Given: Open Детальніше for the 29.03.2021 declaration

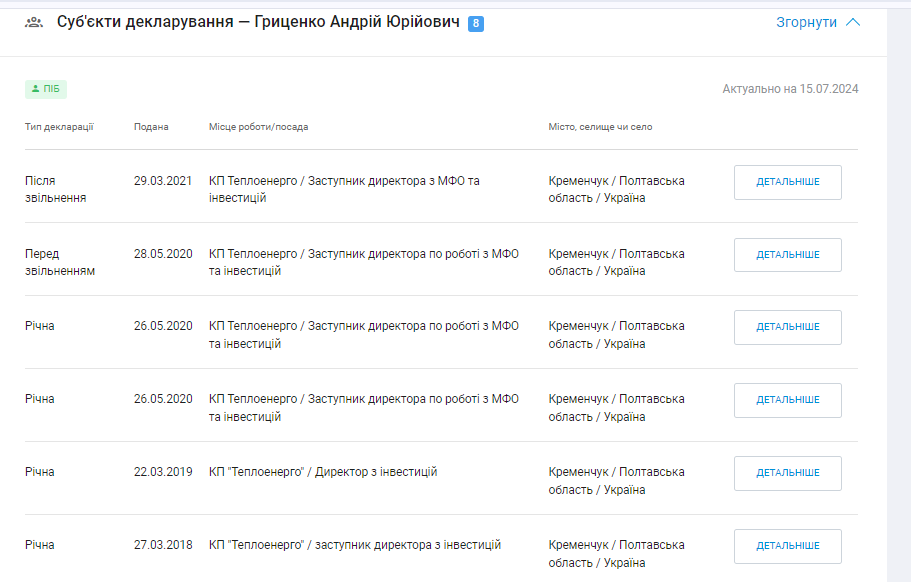Looking at the screenshot, I should (x=787, y=182).
